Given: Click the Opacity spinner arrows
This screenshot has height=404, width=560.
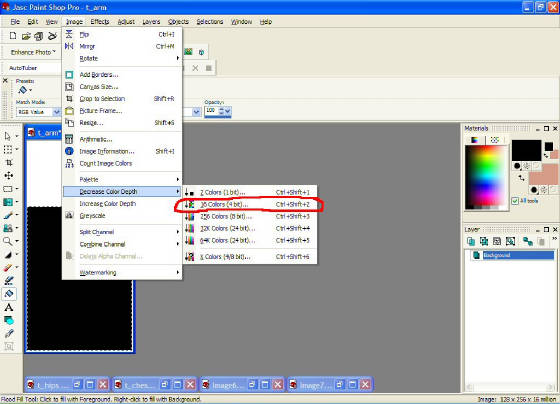Looking at the screenshot, I should [221, 112].
